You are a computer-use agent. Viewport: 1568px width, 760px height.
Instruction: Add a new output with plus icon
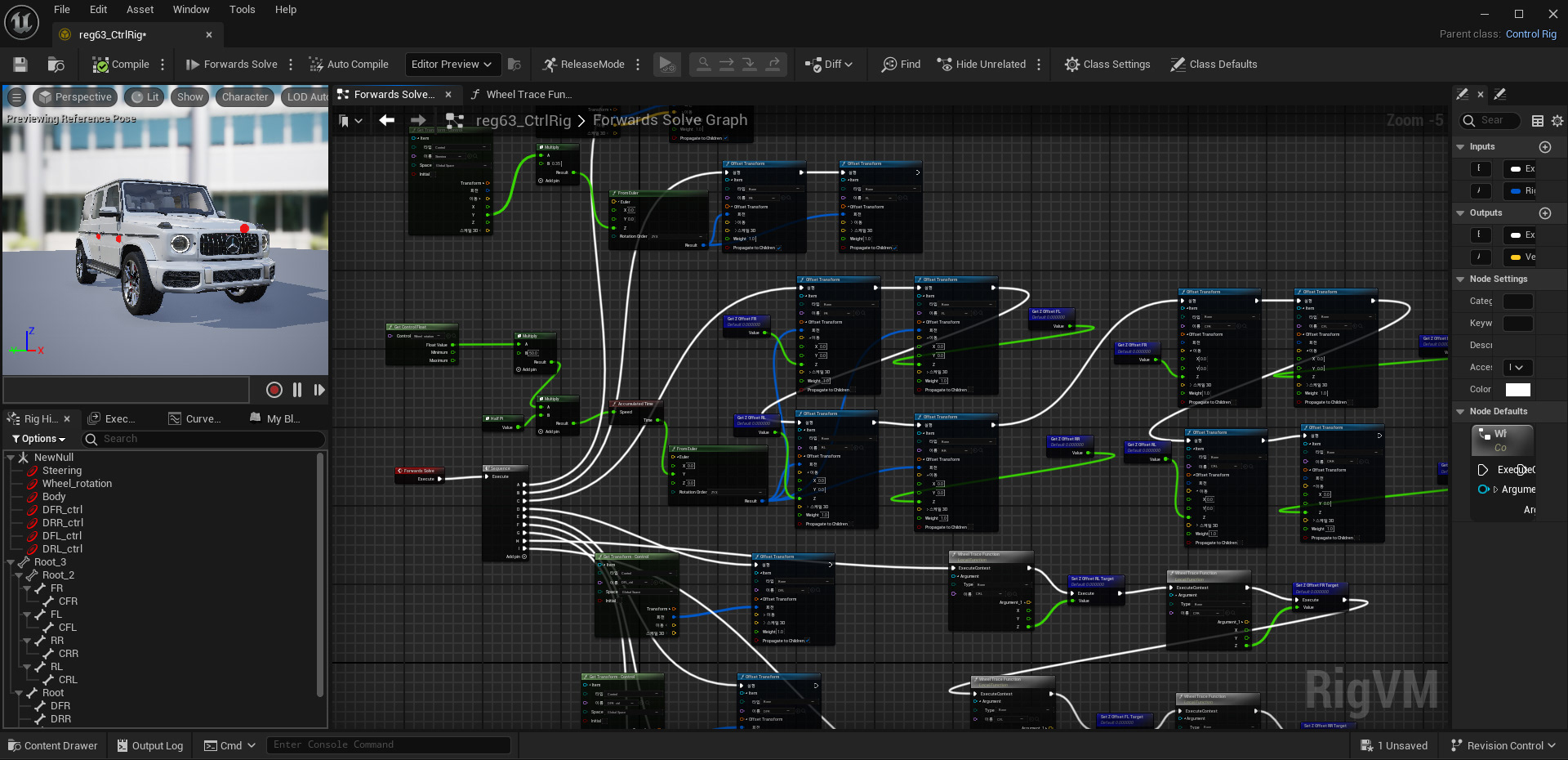1545,213
